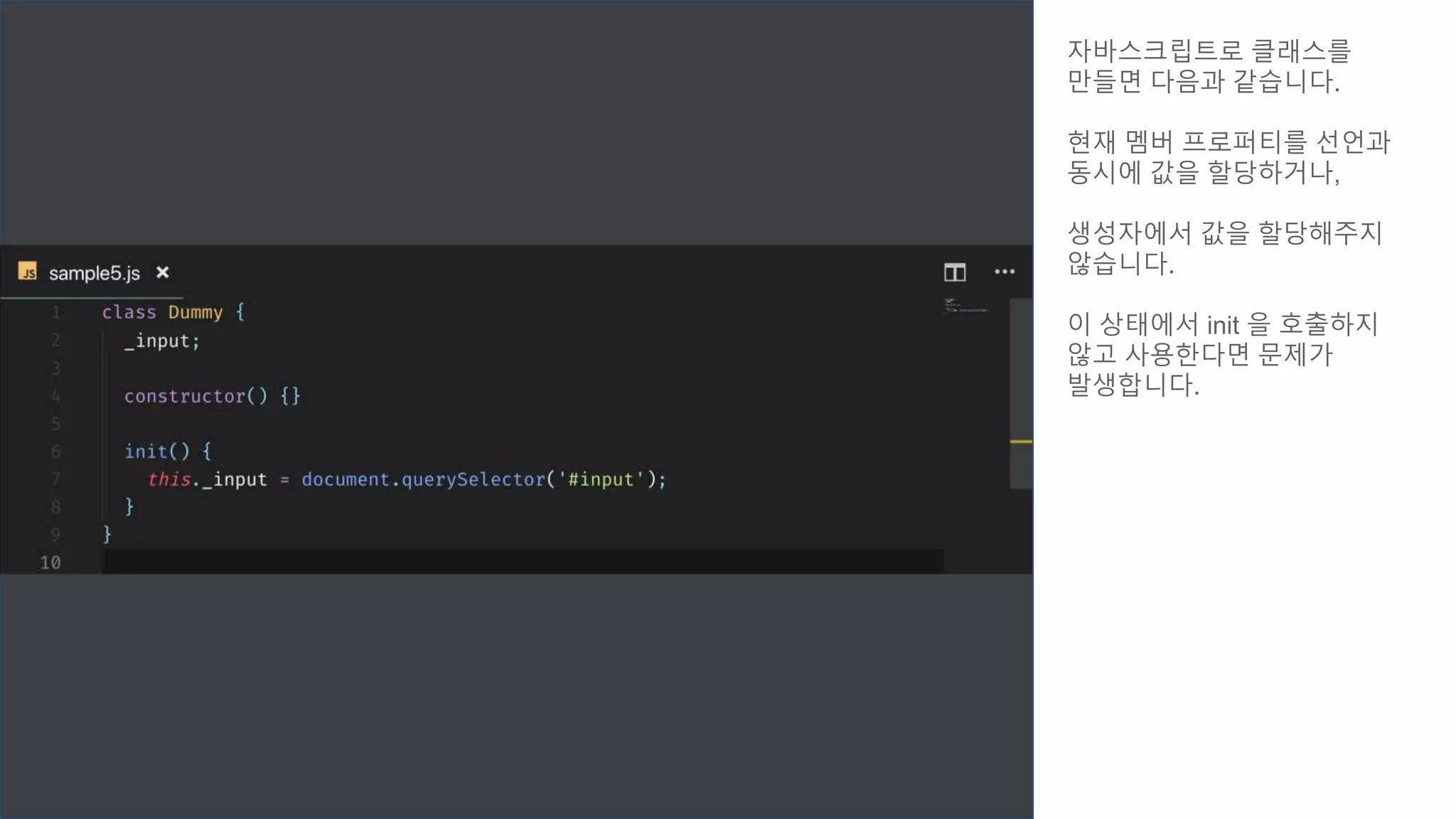The image size is (1456, 819).
Task: Click the 'Dummy' class name
Action: click(196, 312)
